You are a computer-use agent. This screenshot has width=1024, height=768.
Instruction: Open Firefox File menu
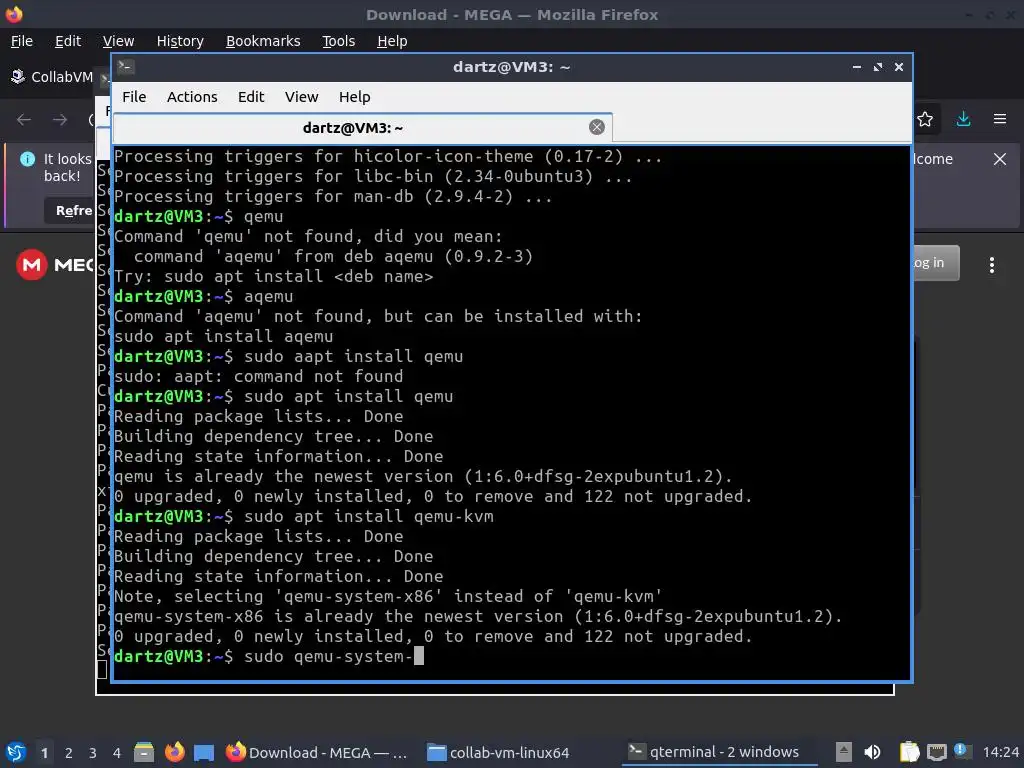pos(22,41)
